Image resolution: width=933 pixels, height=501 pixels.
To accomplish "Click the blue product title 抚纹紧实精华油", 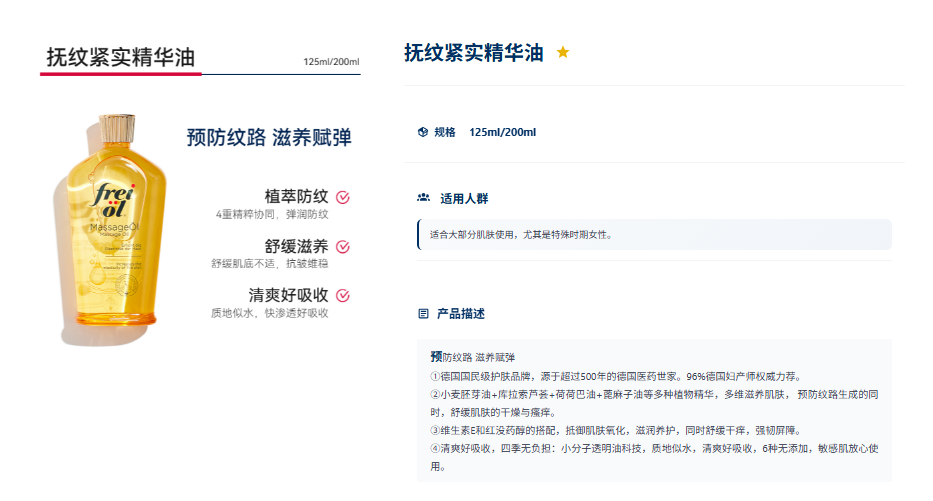I will point(474,53).
